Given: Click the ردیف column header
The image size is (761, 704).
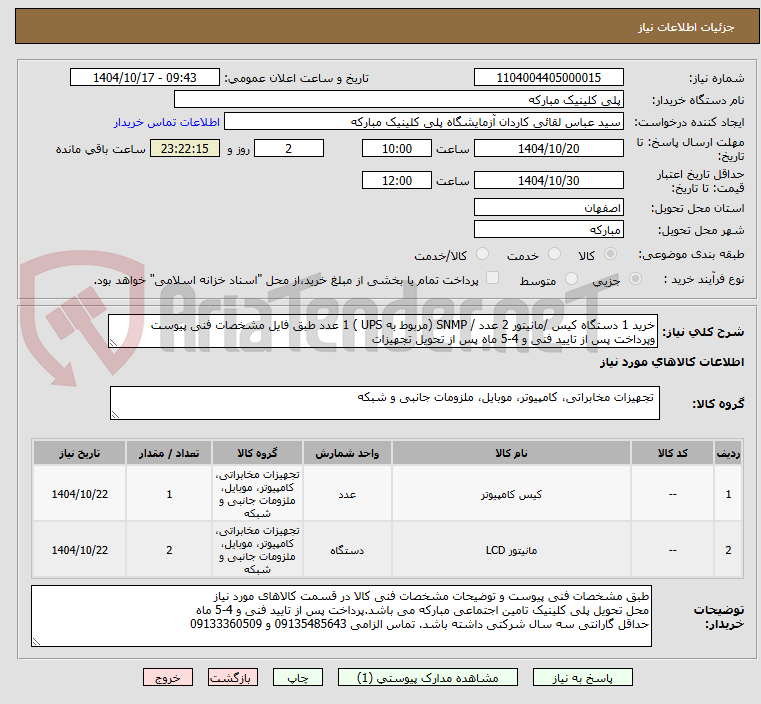Looking at the screenshot, I should pos(728,453).
